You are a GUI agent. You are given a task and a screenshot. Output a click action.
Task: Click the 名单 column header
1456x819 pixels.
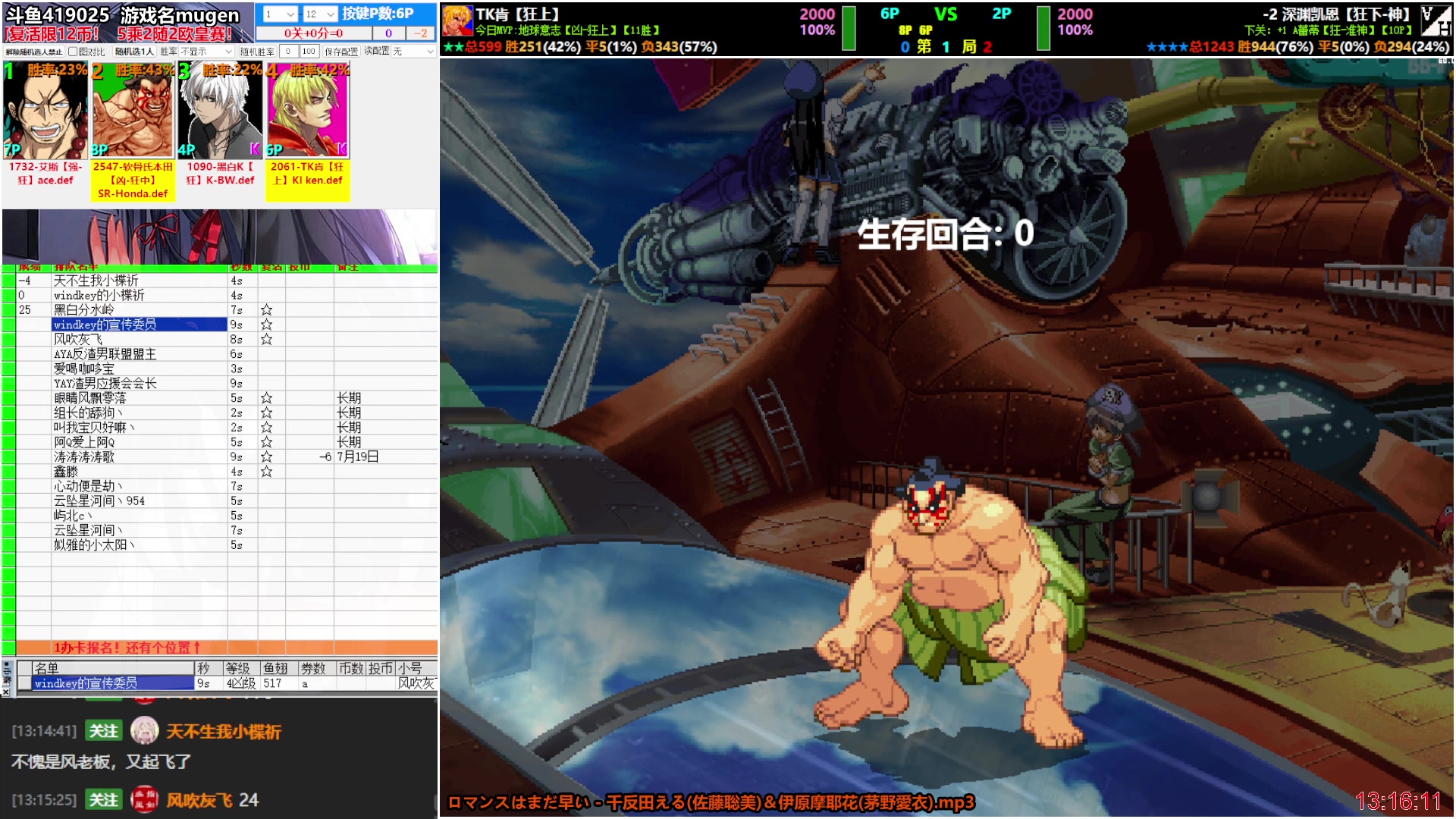(x=114, y=668)
